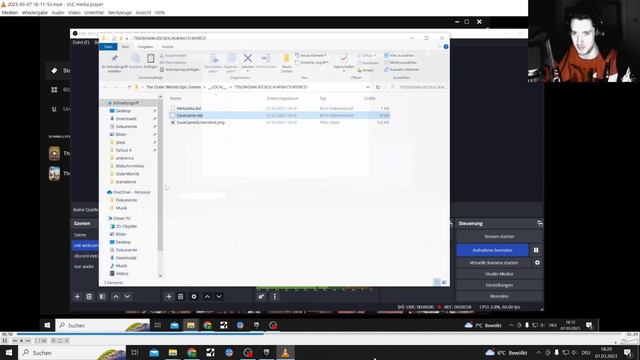The width and height of the screenshot is (640, 360).
Task: Open the VLC Audio menu
Action: 58,13
